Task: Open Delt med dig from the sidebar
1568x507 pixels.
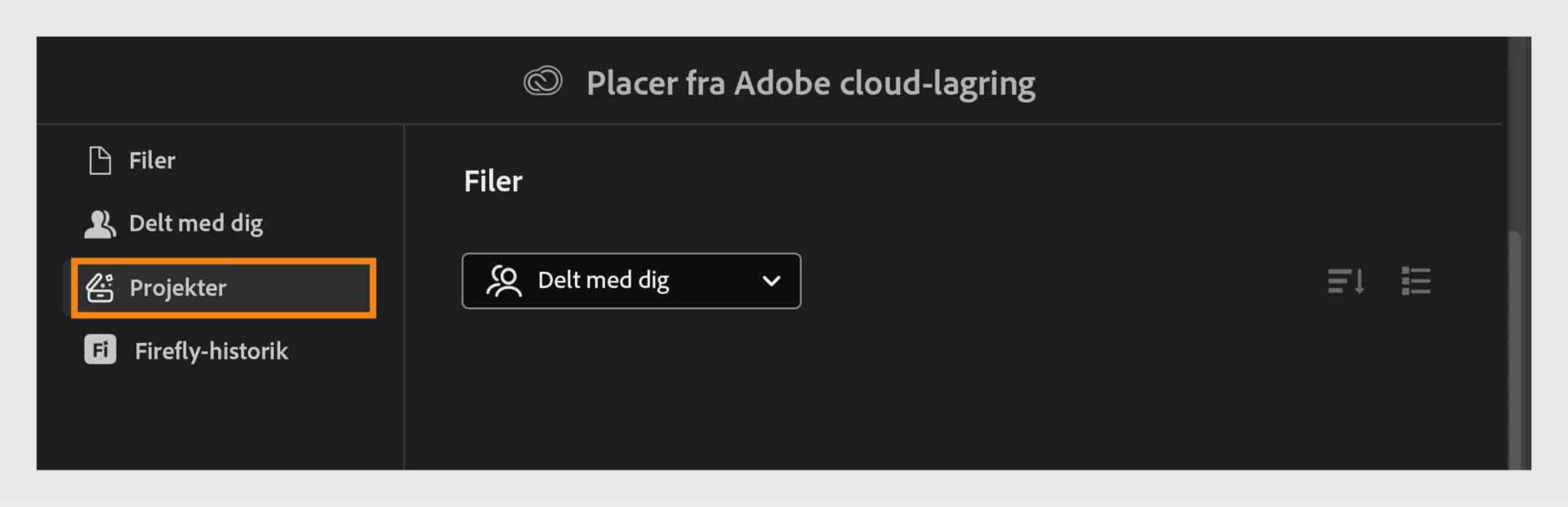Action: tap(196, 222)
